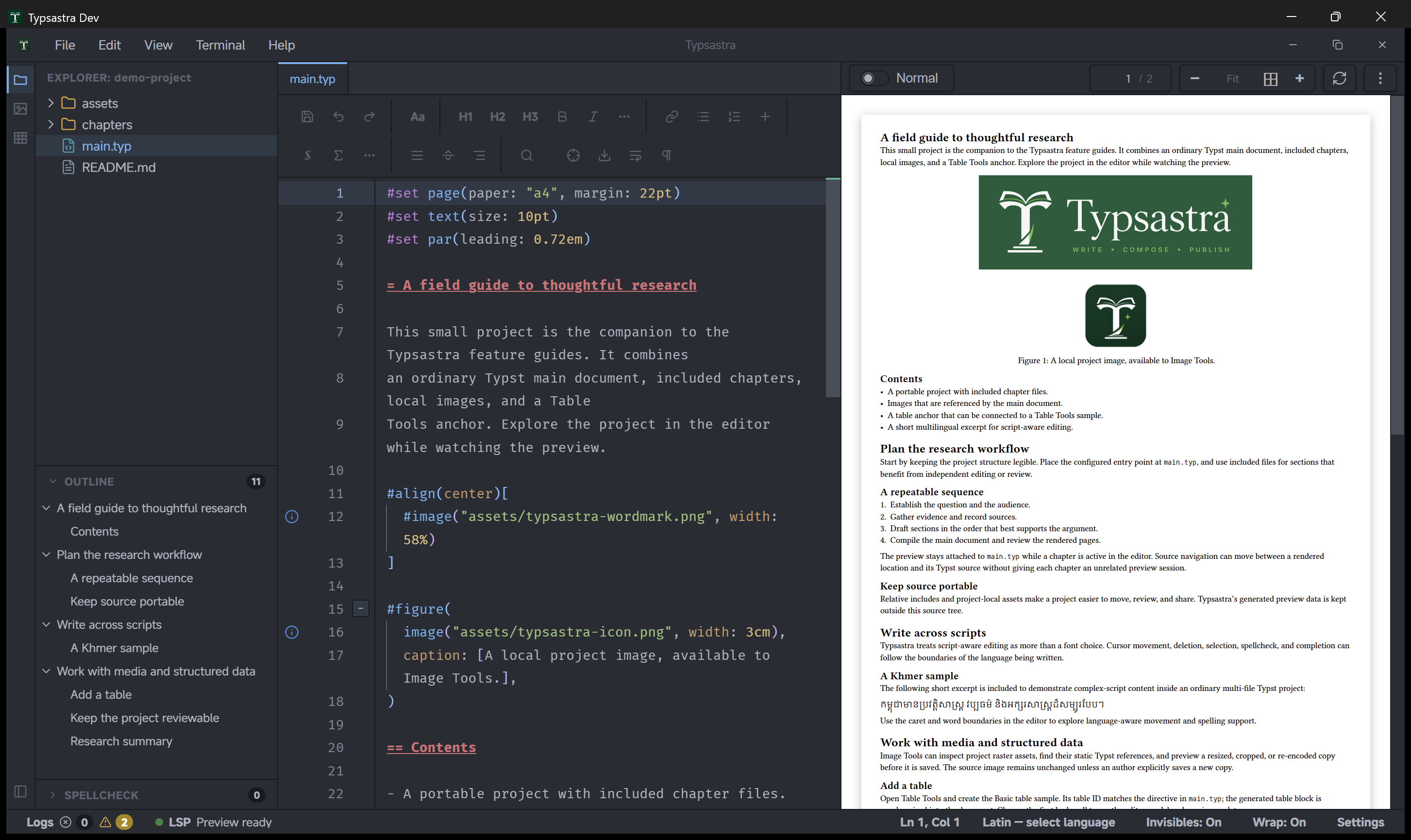Open more formatting options beside Italic
Image resolution: width=1411 pixels, height=840 pixels.
point(624,117)
